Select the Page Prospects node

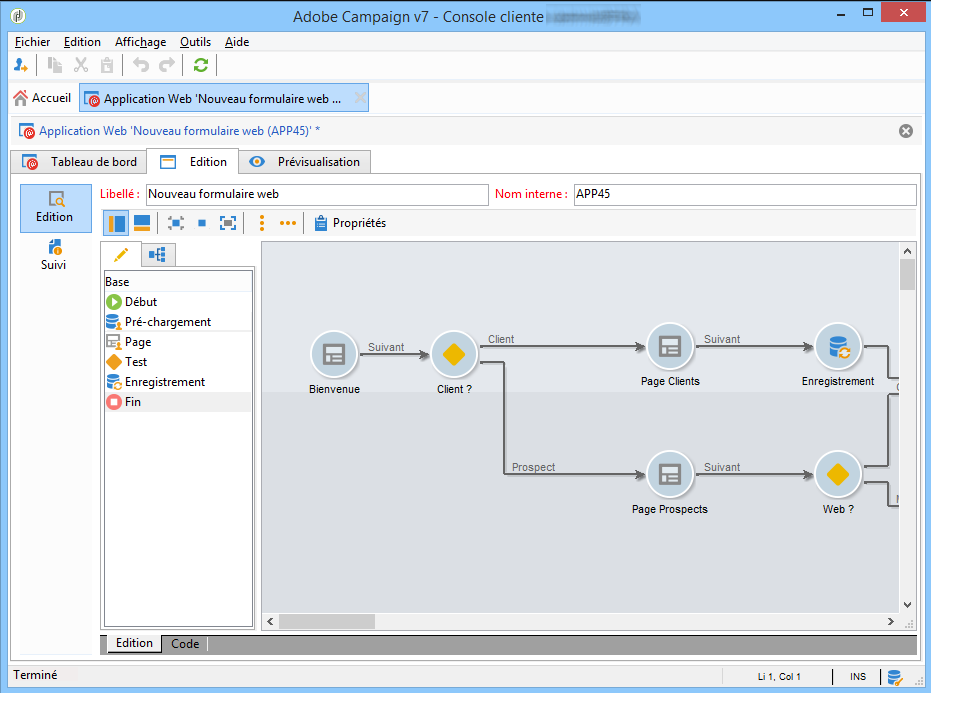click(670, 475)
